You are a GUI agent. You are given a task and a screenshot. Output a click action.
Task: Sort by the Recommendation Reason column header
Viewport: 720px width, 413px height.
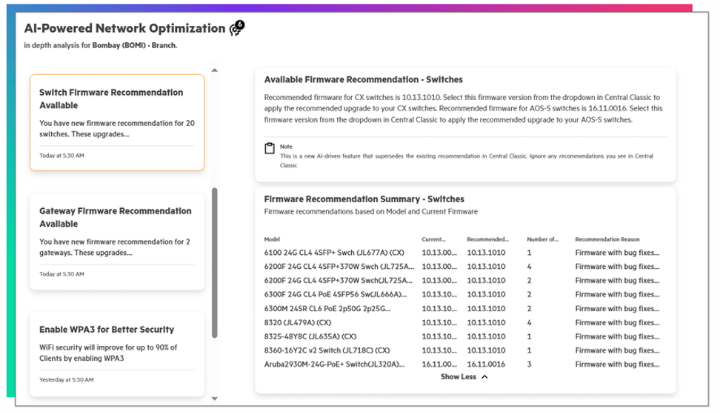pos(611,240)
